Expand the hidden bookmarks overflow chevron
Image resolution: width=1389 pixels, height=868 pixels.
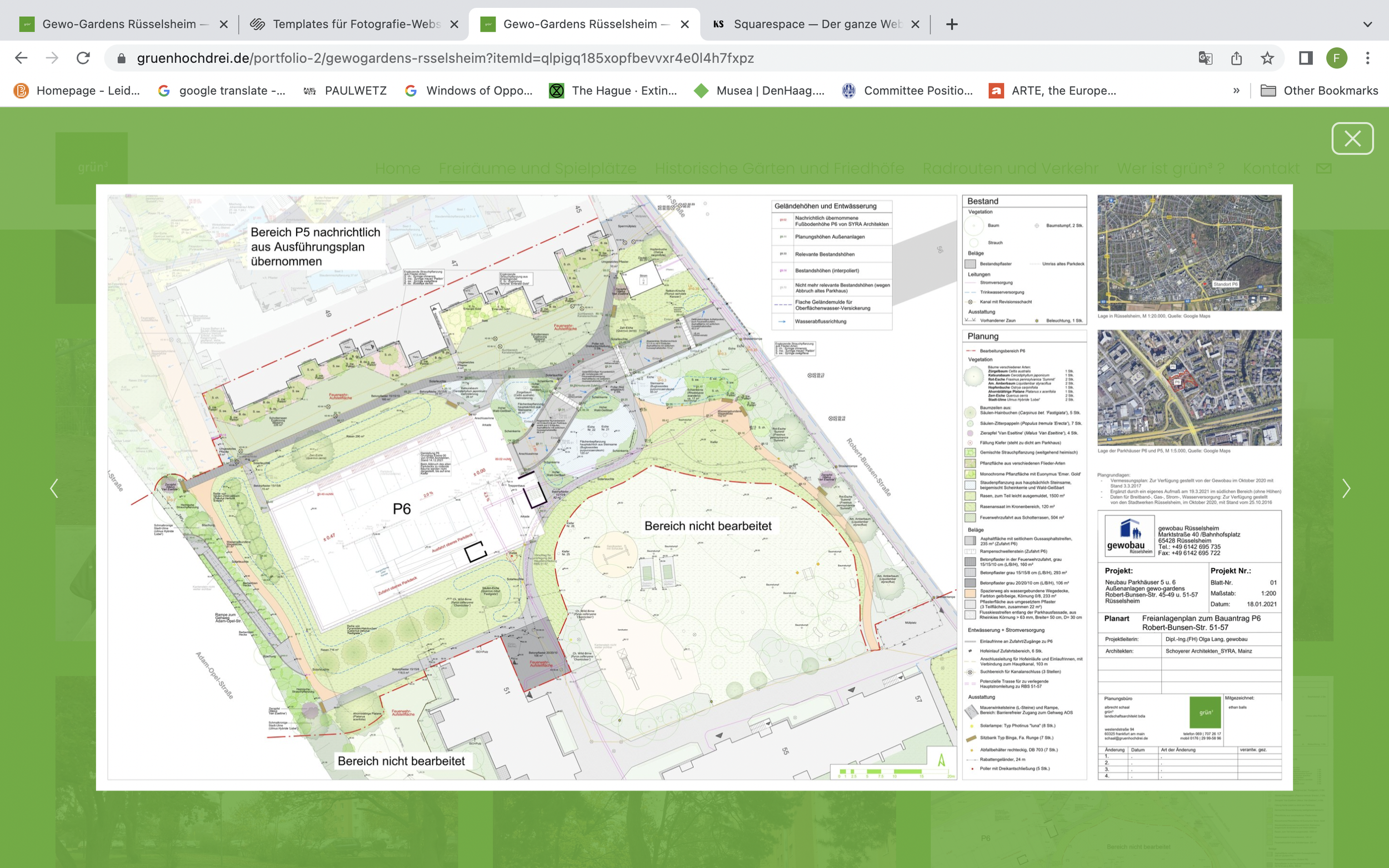click(x=1236, y=91)
